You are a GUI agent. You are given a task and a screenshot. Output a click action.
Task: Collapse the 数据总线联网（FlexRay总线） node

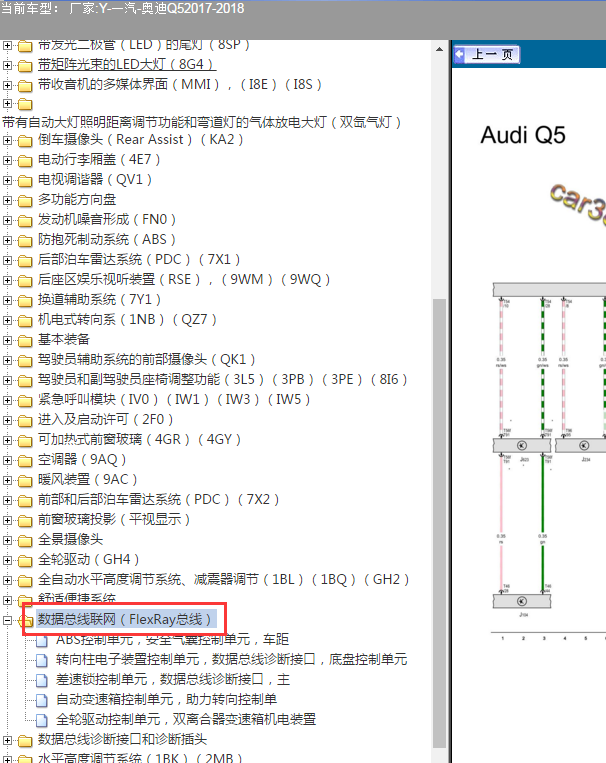pyautogui.click(x=7, y=620)
